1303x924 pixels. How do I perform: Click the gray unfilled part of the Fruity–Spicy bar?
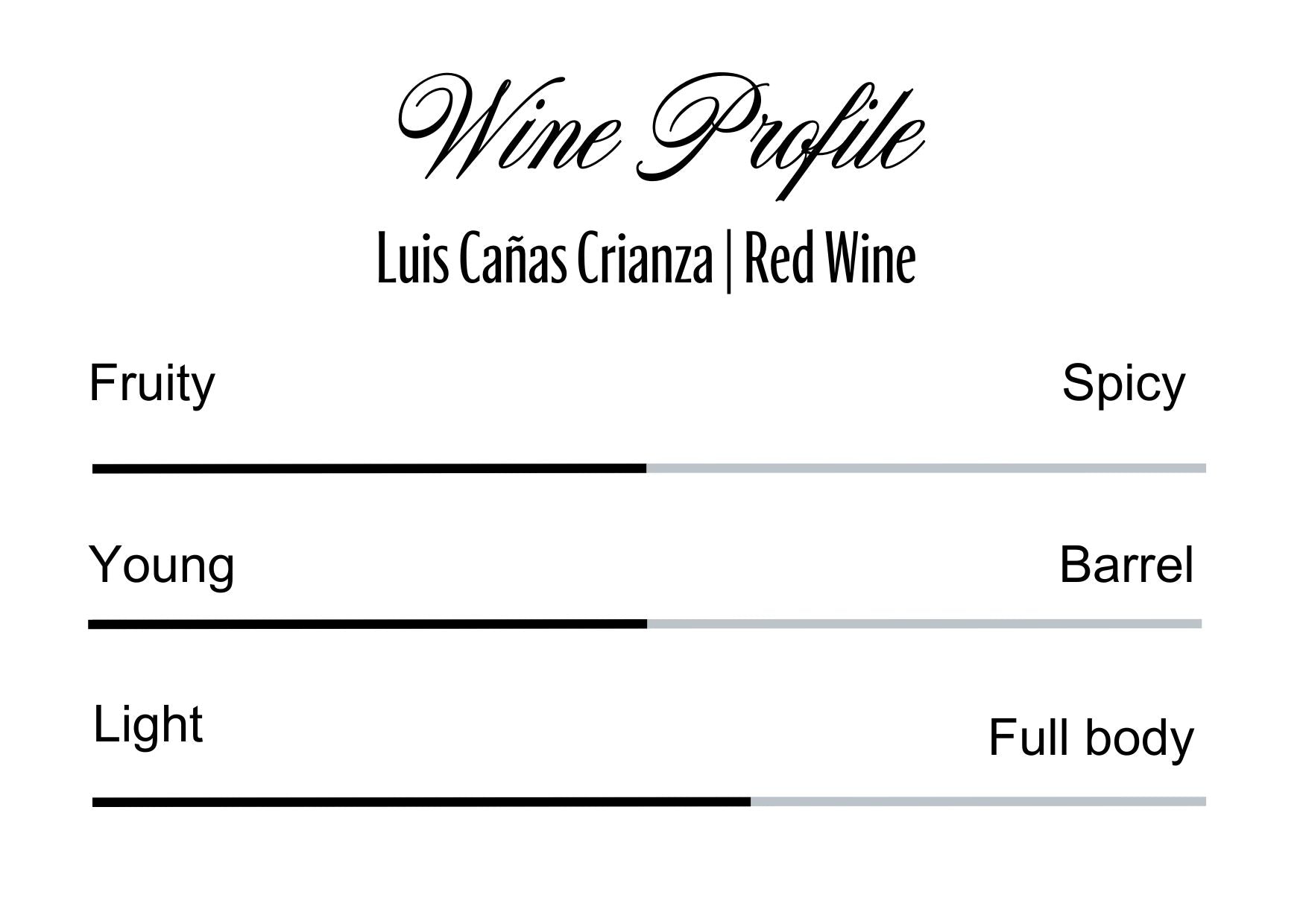point(926,469)
